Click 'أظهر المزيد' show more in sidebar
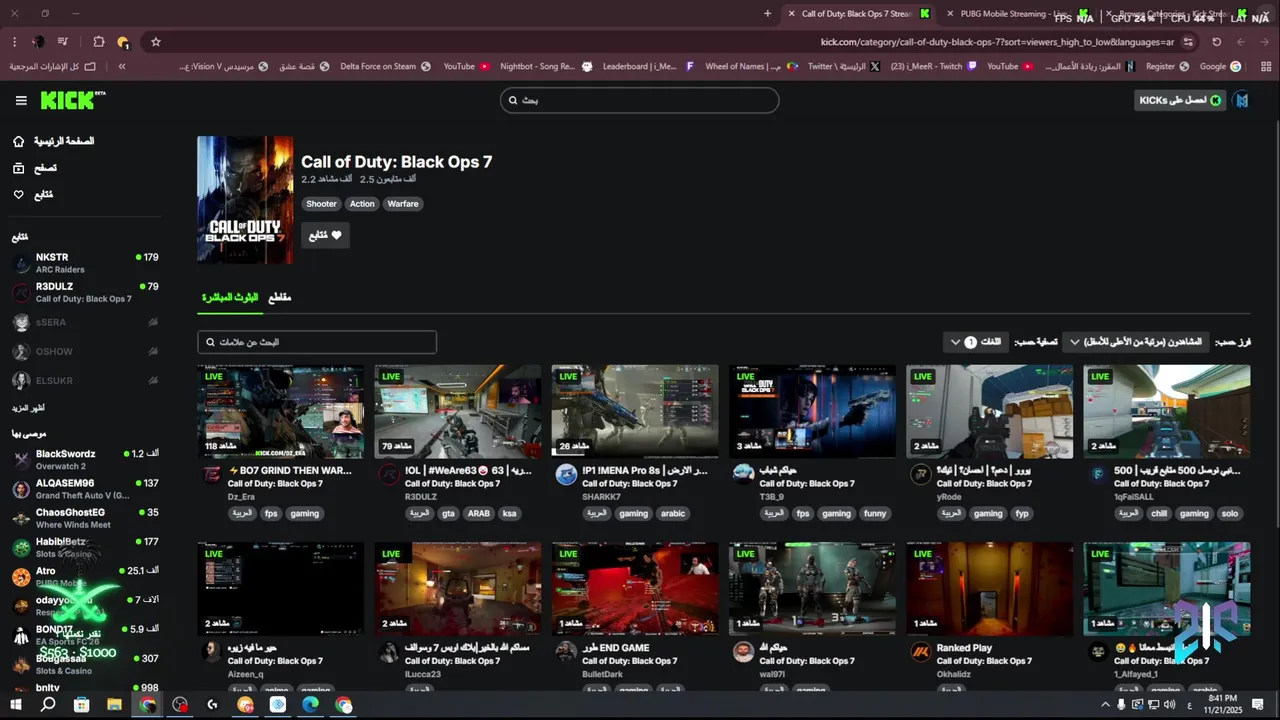Viewport: 1280px width, 720px height. pos(28,408)
